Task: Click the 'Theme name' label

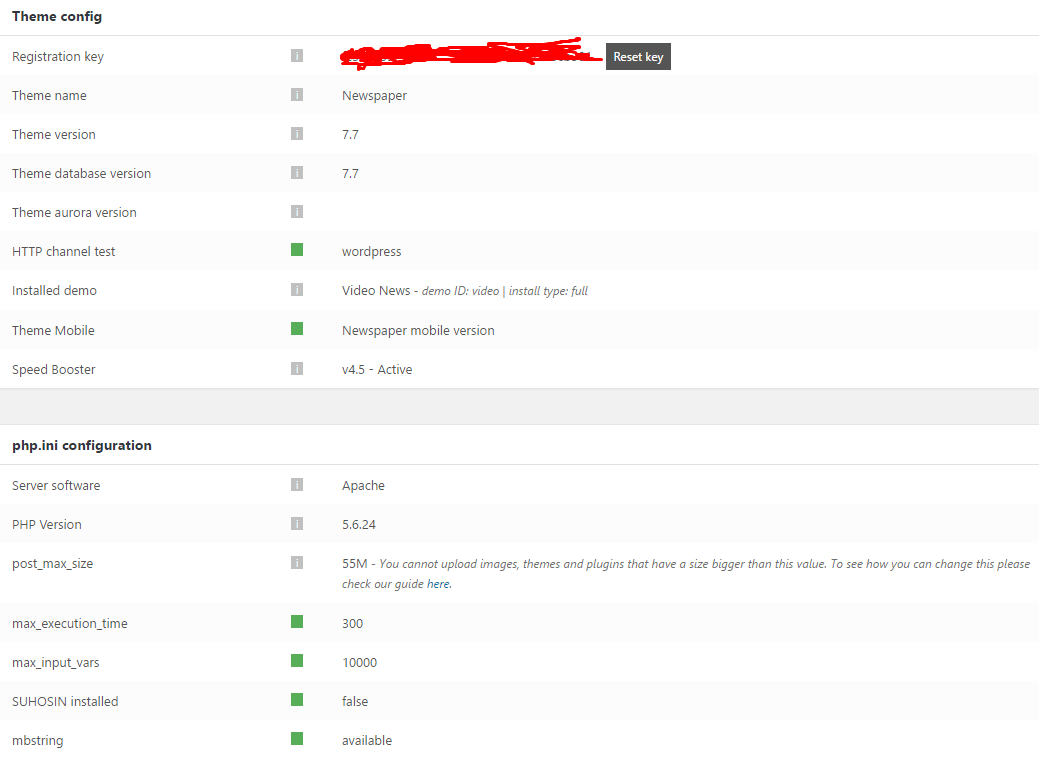Action: (49, 95)
